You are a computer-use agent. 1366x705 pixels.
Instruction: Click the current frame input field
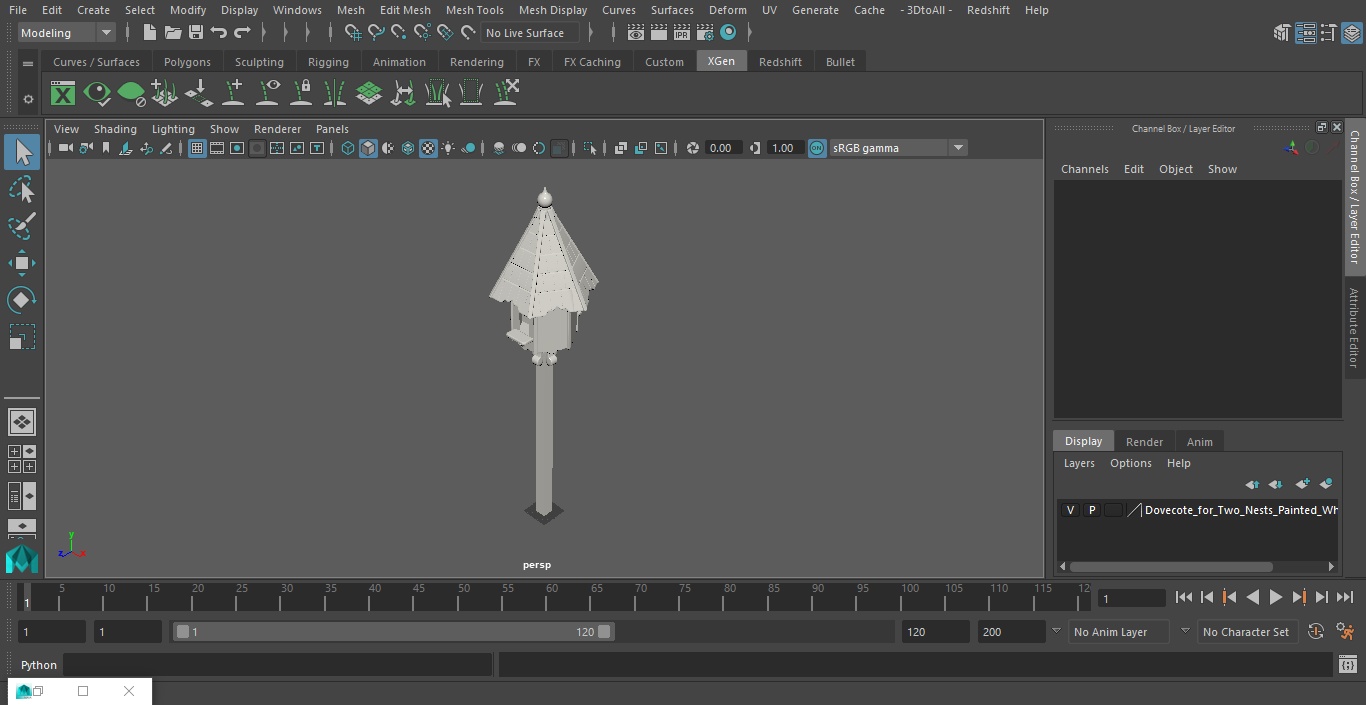[1131, 598]
